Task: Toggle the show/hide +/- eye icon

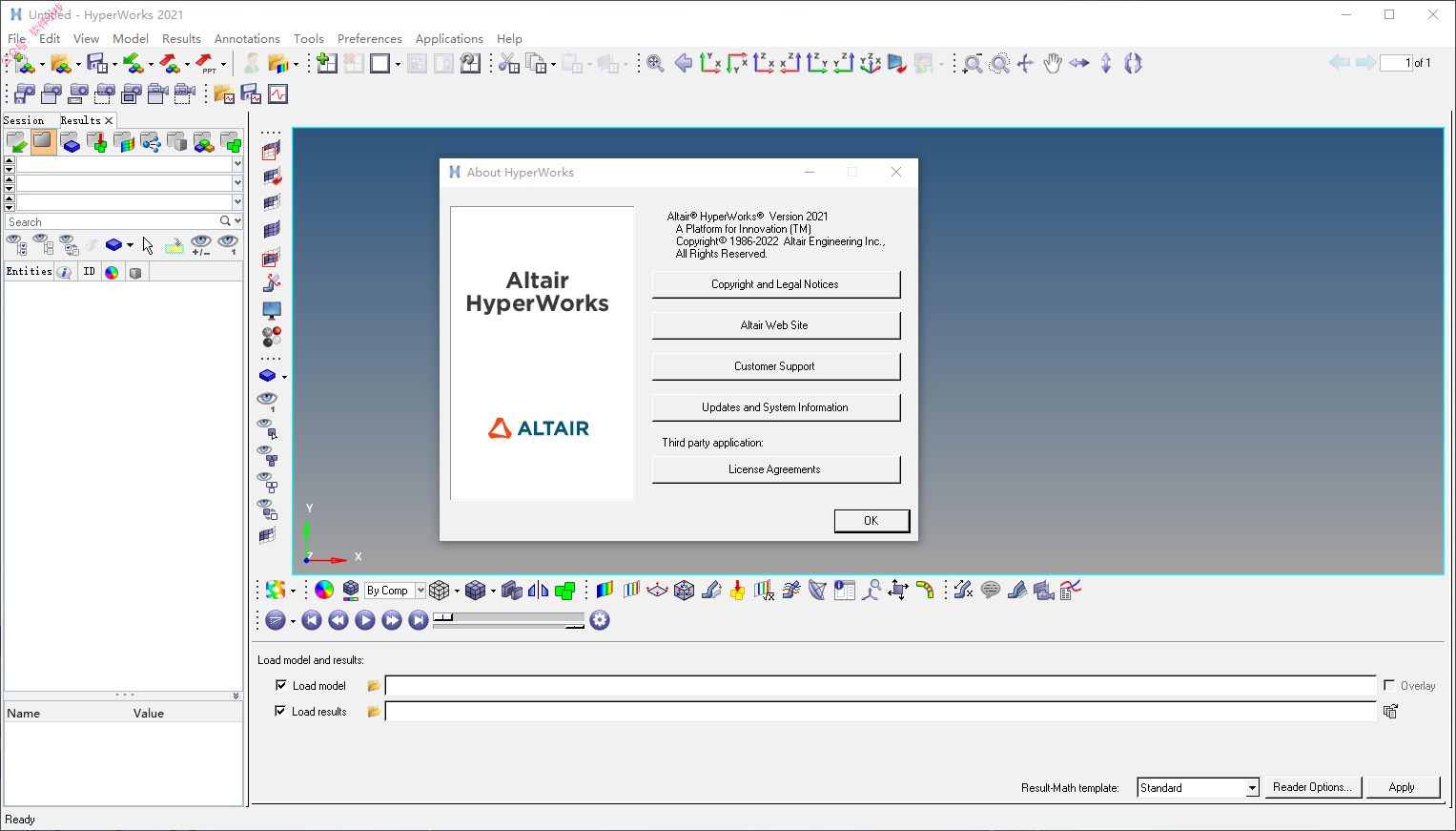Action: click(x=201, y=245)
